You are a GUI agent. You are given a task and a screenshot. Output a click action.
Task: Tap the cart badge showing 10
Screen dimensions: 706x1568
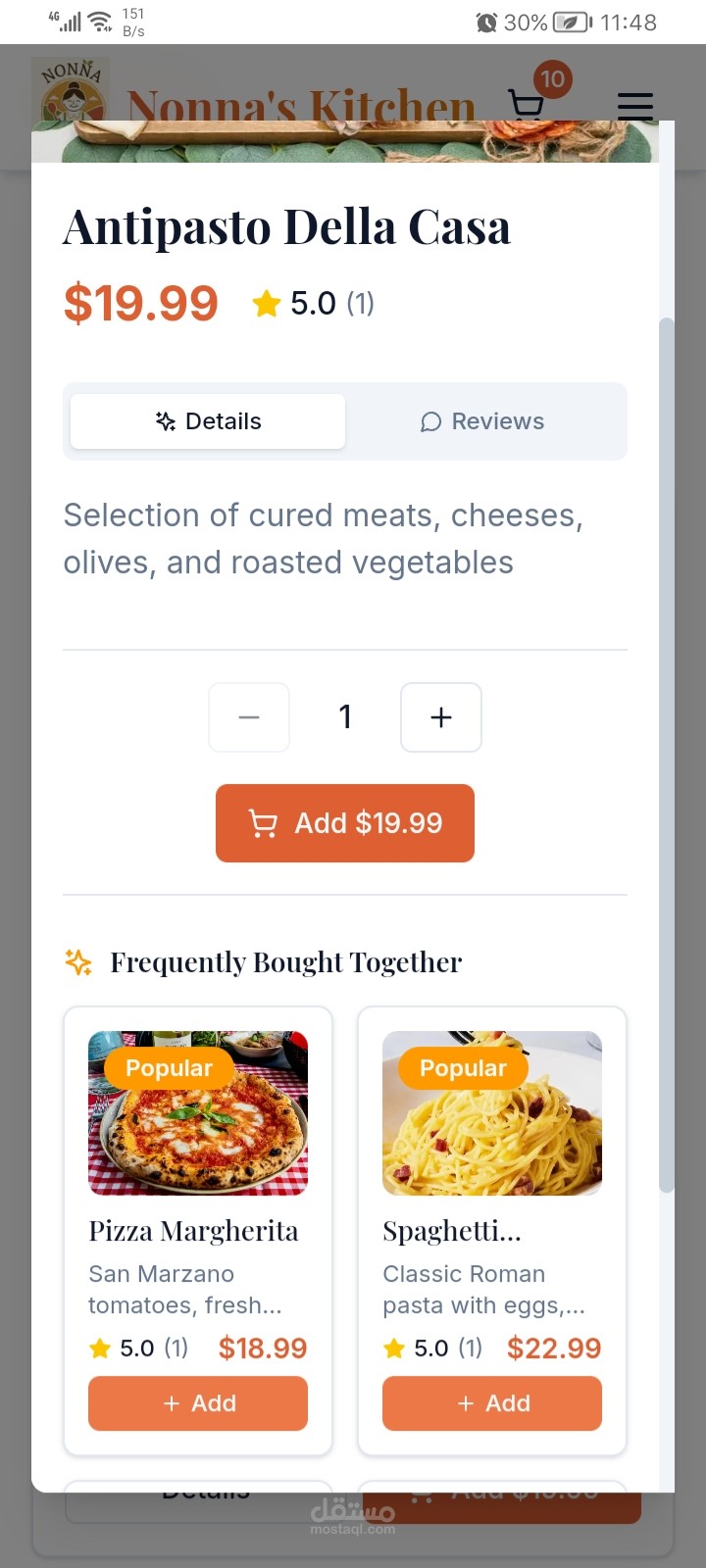pyautogui.click(x=553, y=79)
